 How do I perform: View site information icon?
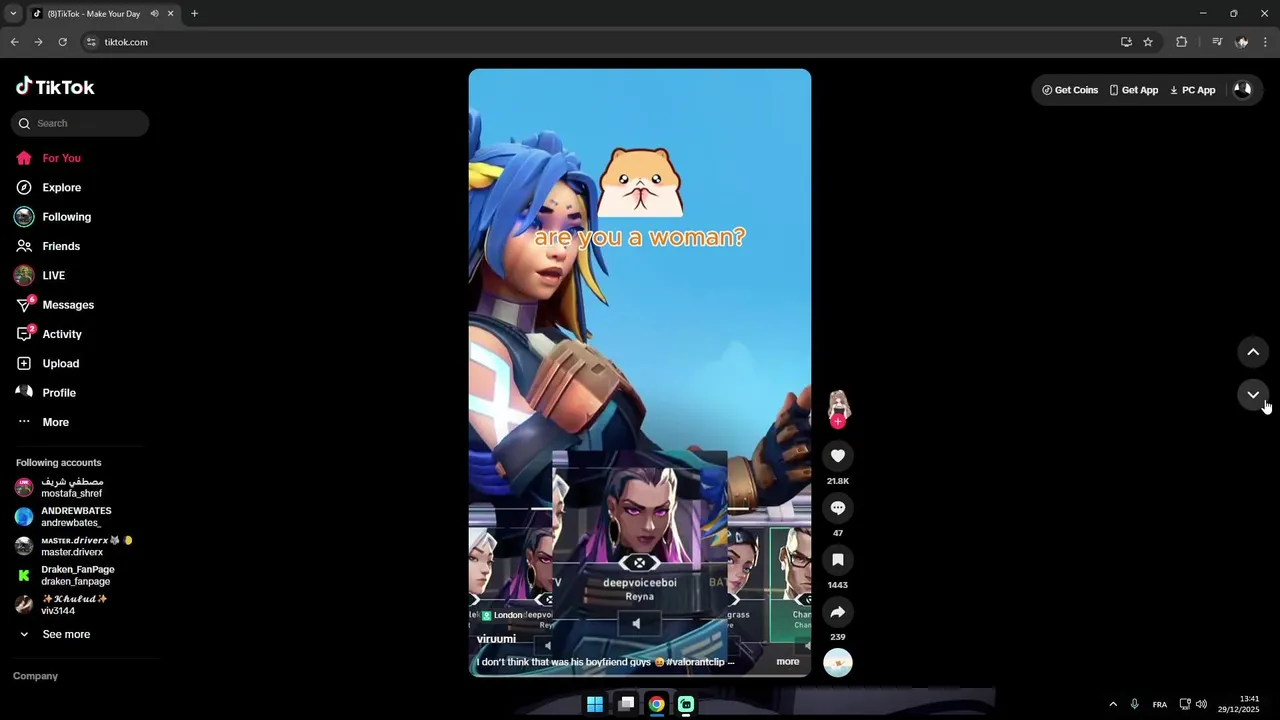coord(91,42)
